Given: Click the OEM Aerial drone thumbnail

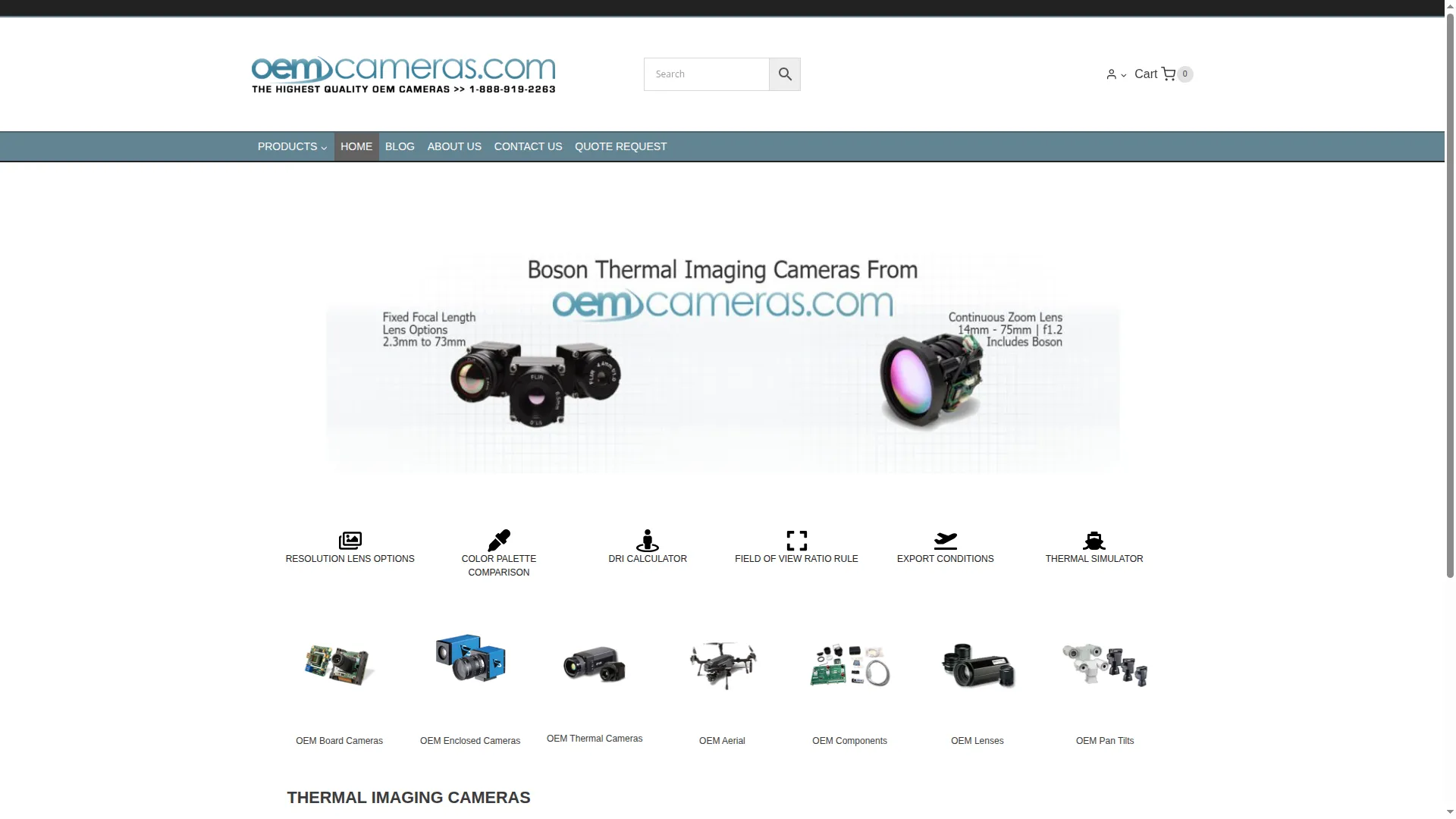Looking at the screenshot, I should (x=722, y=665).
